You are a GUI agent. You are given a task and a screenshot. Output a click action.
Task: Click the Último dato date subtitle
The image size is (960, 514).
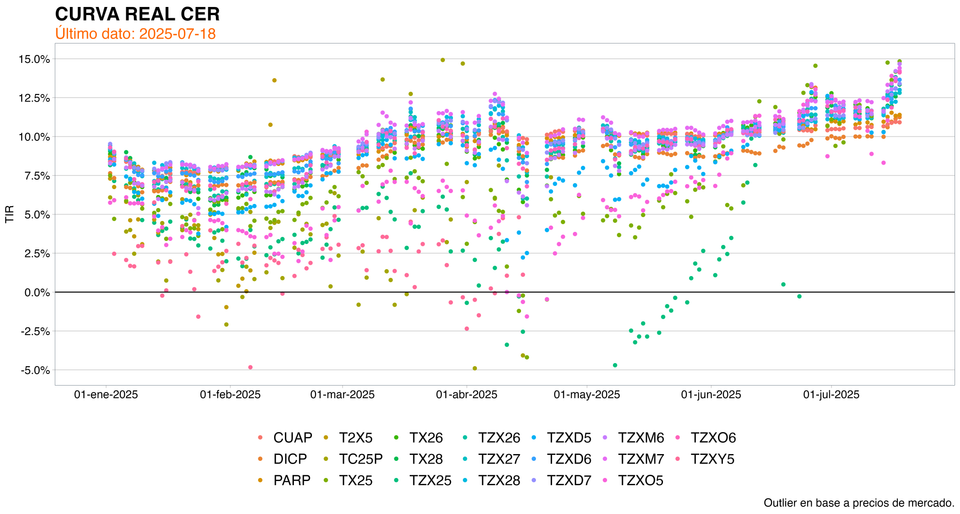click(135, 34)
